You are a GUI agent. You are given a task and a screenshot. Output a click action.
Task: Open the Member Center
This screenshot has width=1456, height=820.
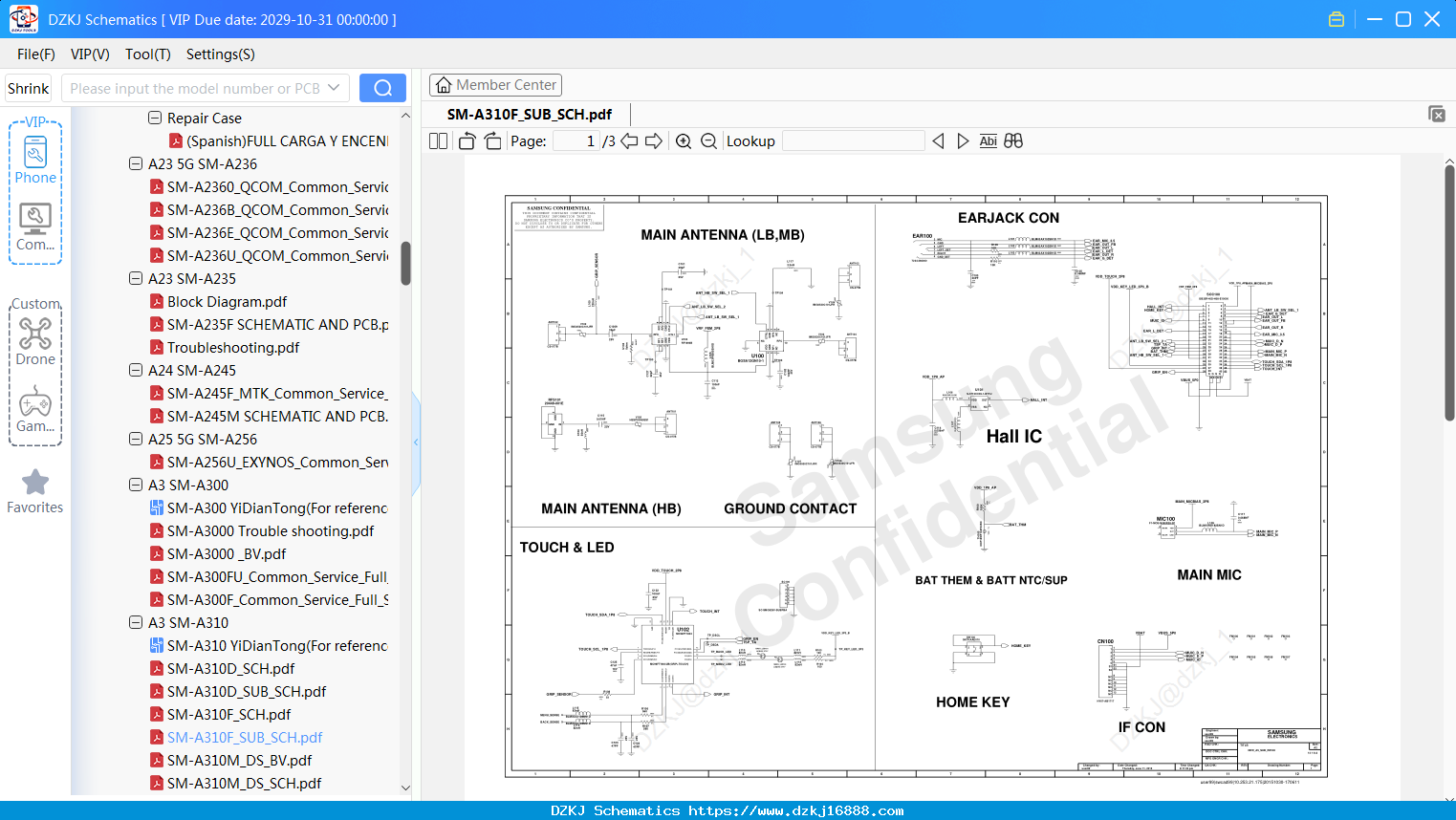(x=495, y=85)
